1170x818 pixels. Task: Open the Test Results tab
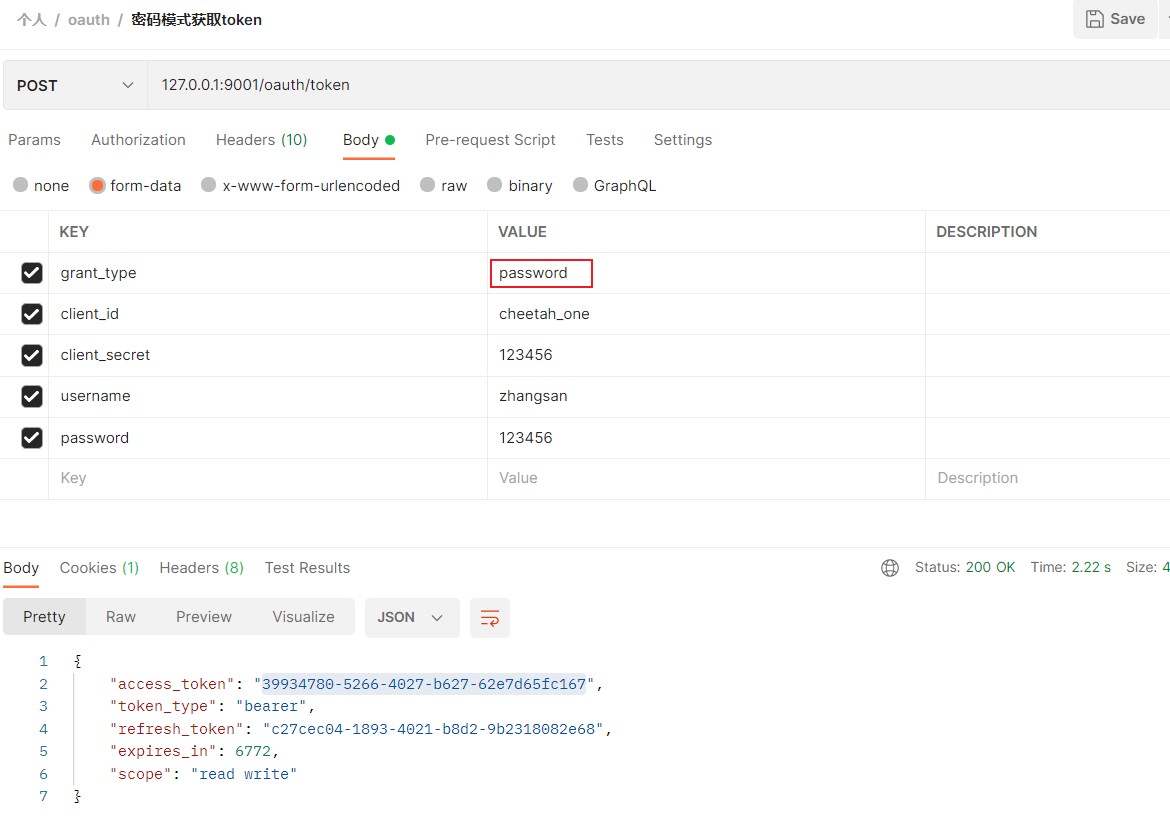[307, 568]
